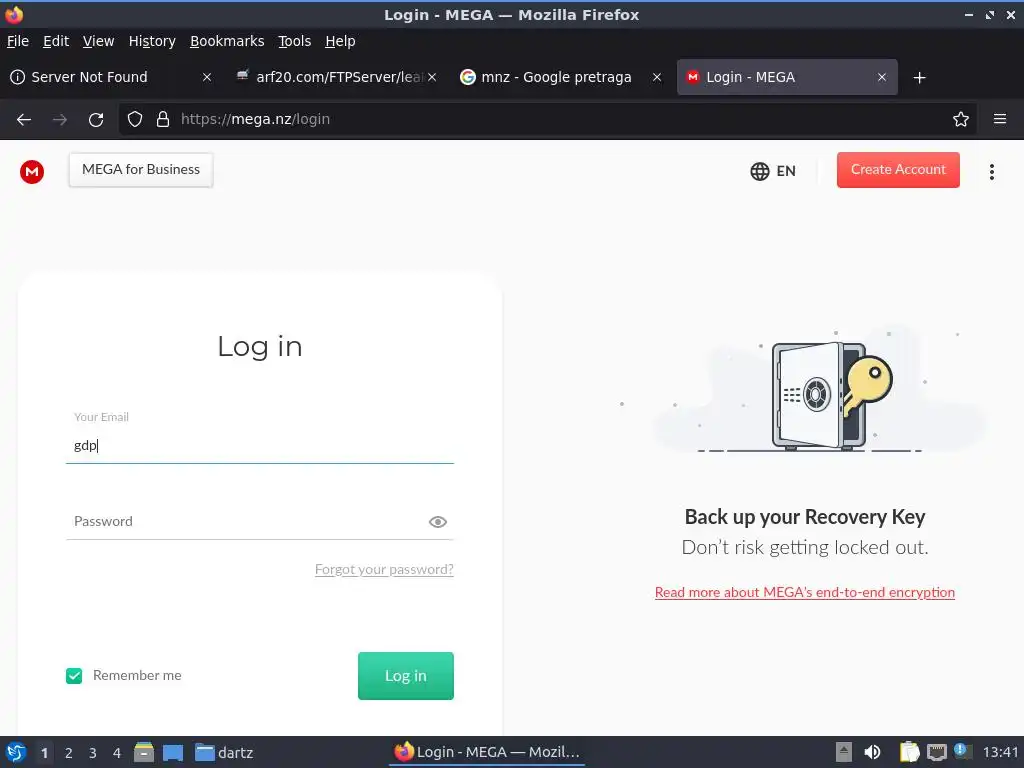The height and width of the screenshot is (768, 1024).
Task: Read more about MEGA's end-to-end encryption link
Action: (805, 592)
